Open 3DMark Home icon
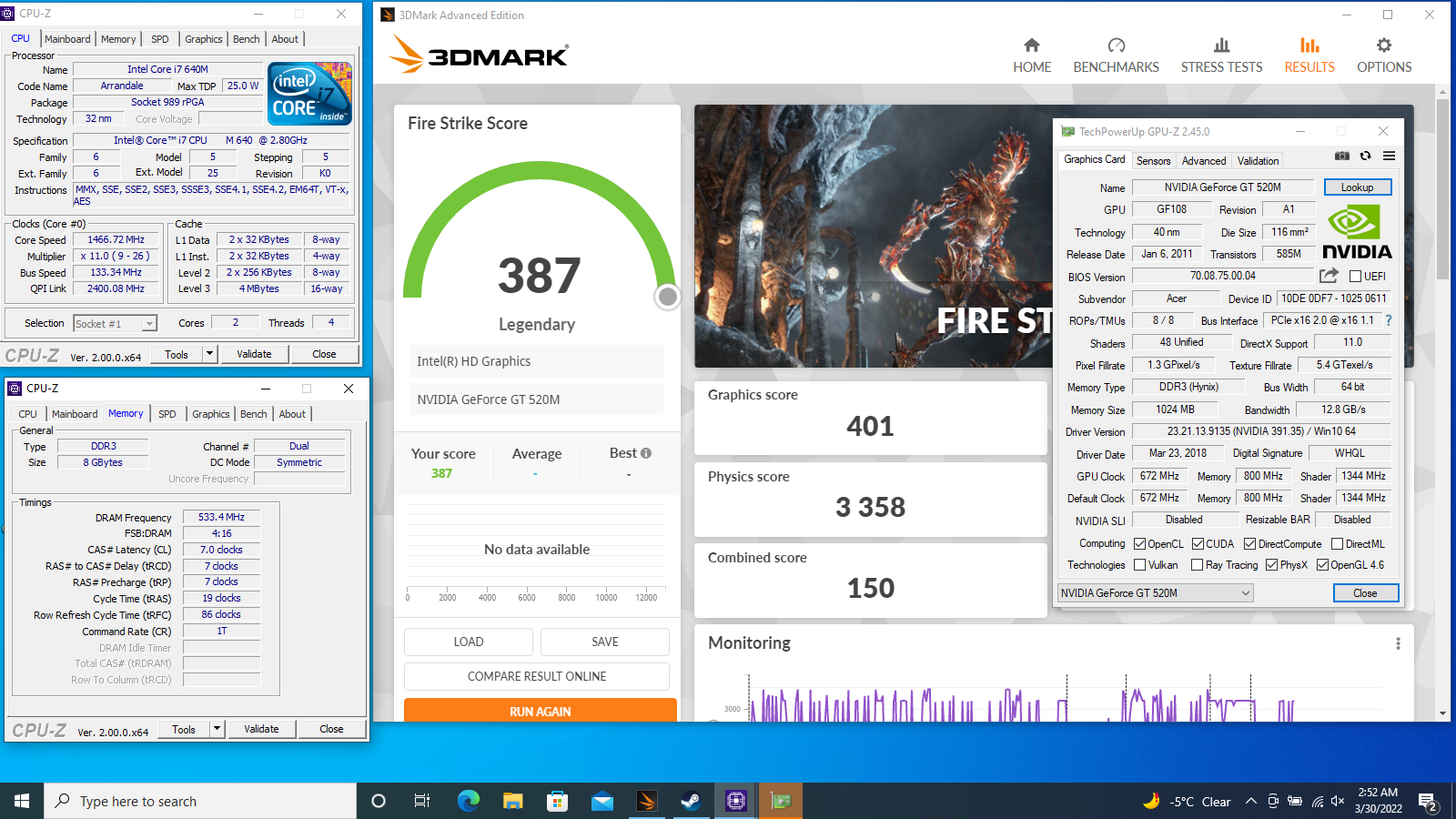 point(1031,45)
